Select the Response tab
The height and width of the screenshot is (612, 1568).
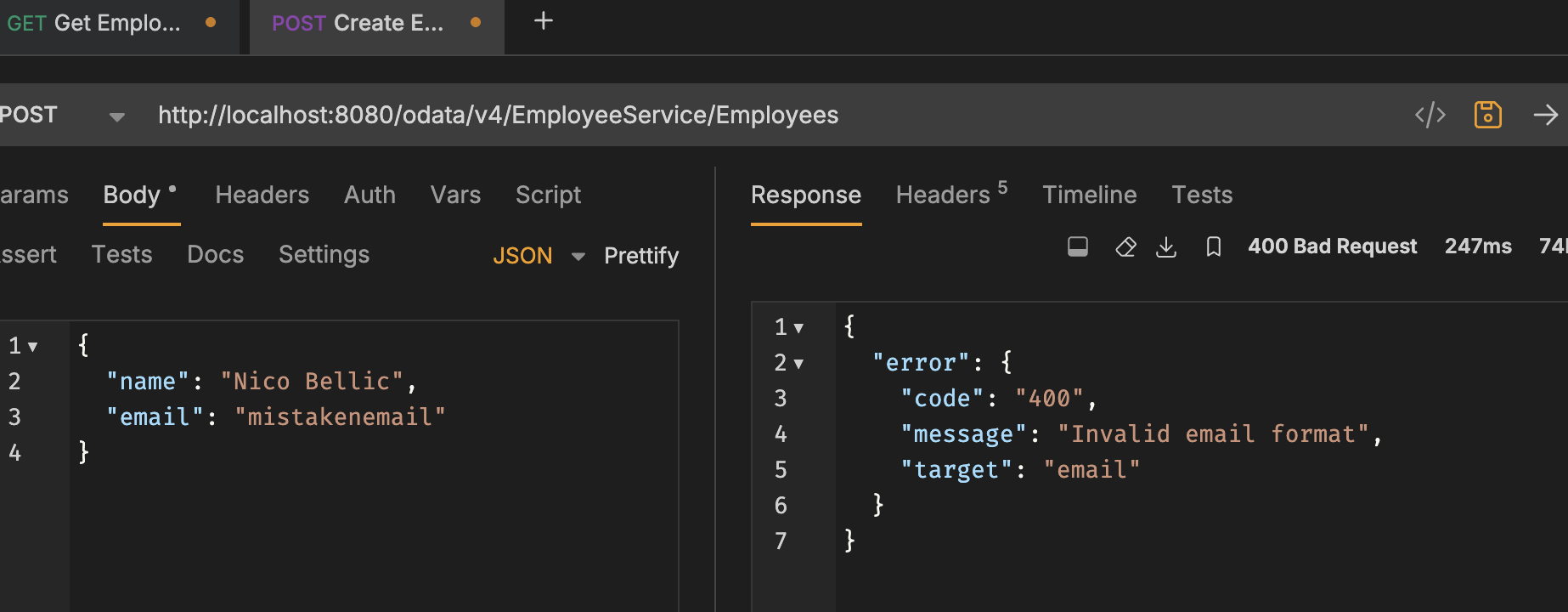click(806, 195)
